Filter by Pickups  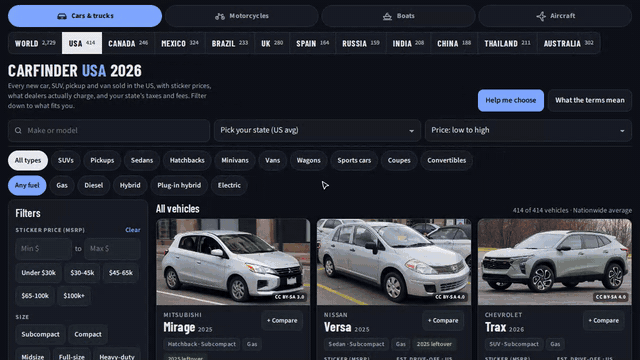[102, 160]
